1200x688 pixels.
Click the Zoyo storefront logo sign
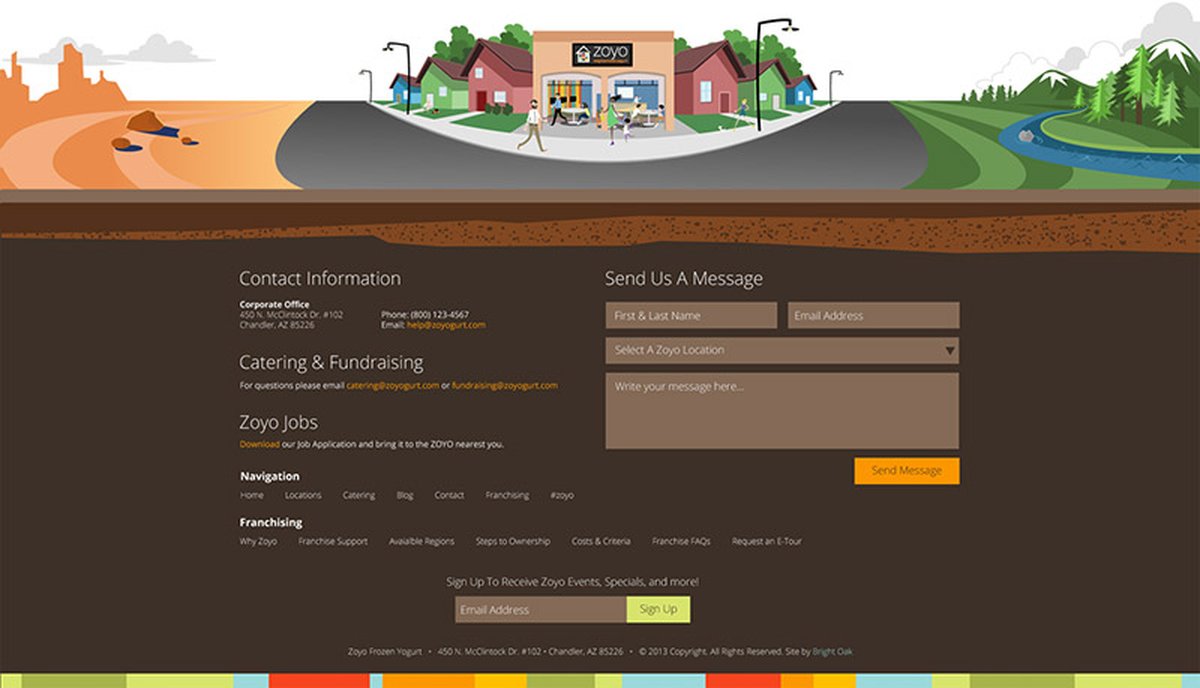point(602,54)
